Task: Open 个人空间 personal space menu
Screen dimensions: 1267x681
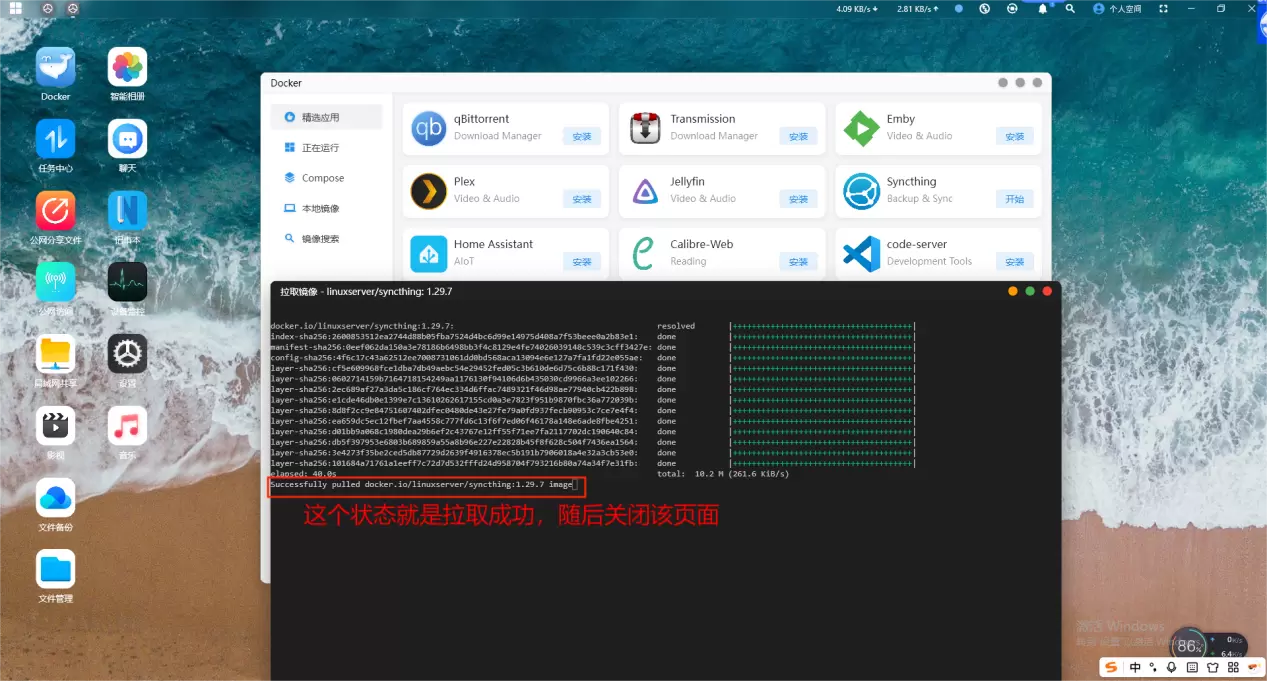Action: click(1117, 9)
